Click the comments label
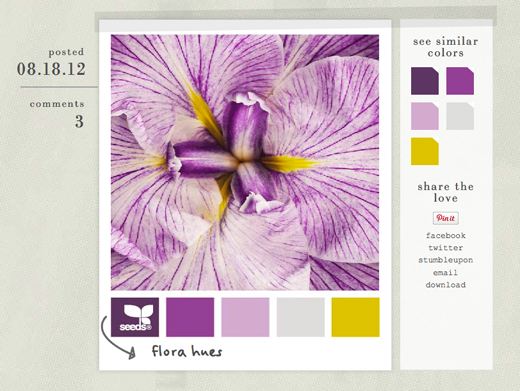 tap(57, 104)
